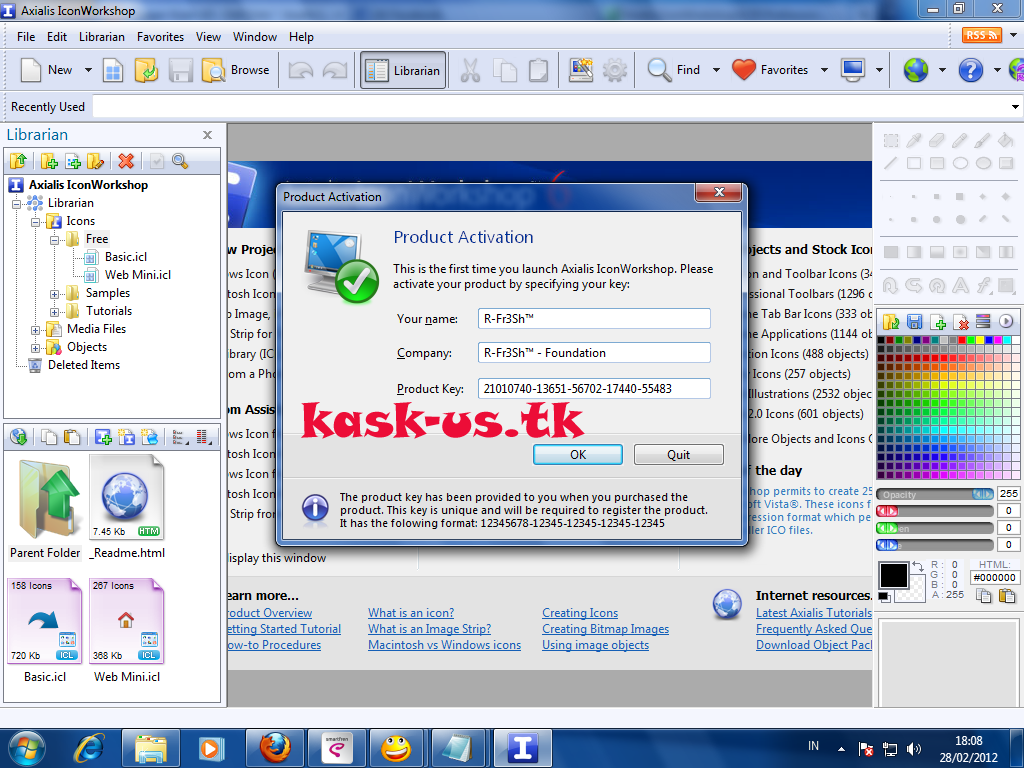The height and width of the screenshot is (768, 1024).
Task: Swap foreground and background colors
Action: 918,566
